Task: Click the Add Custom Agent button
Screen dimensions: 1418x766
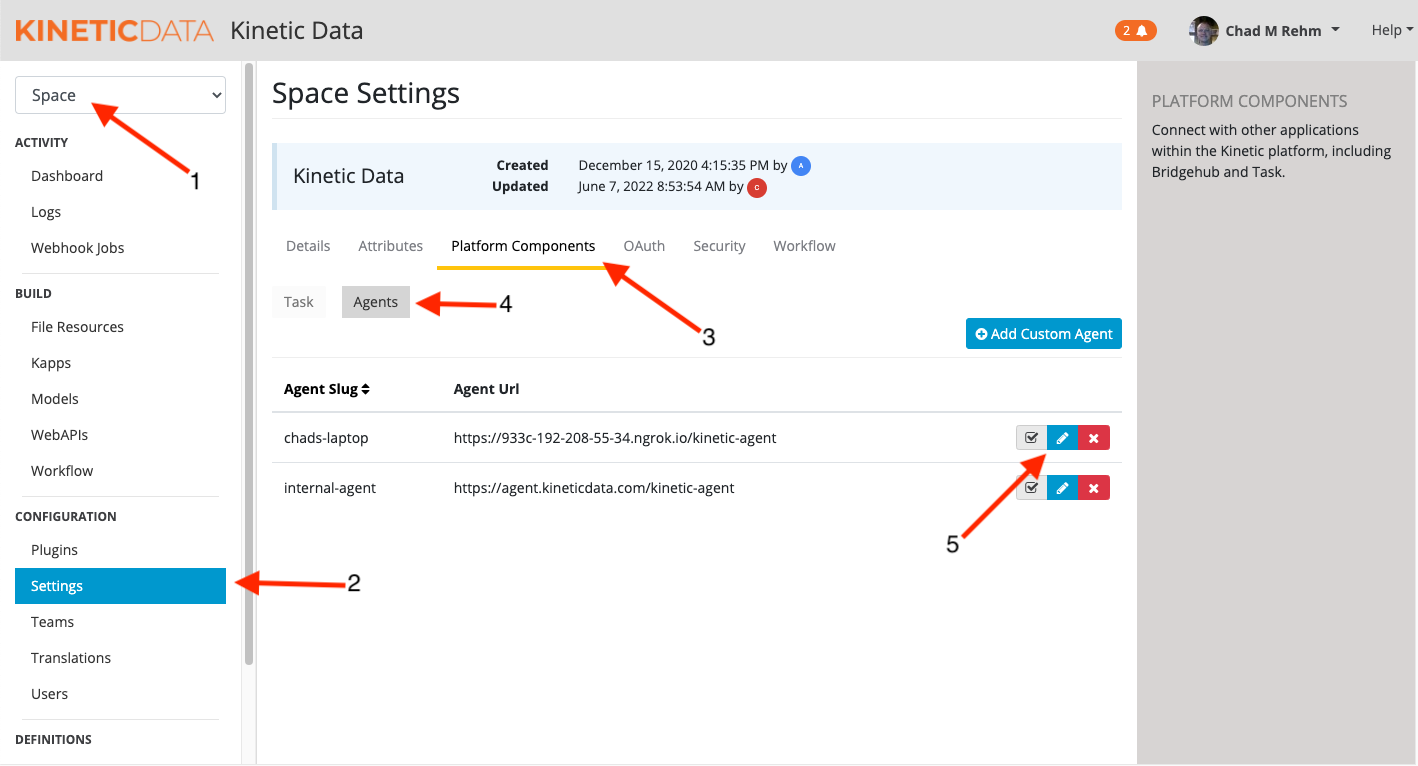Action: point(1044,334)
